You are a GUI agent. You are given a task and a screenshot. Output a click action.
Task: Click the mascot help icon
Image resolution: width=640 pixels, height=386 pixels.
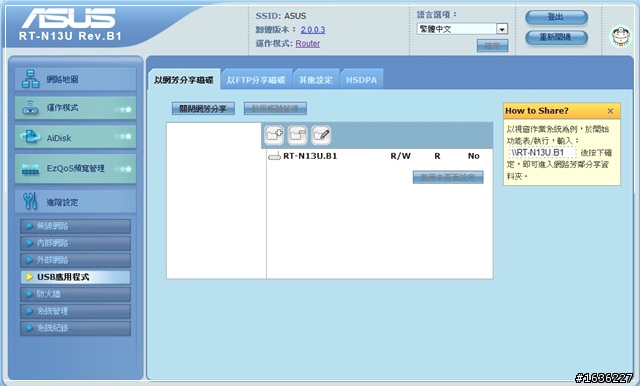[620, 36]
